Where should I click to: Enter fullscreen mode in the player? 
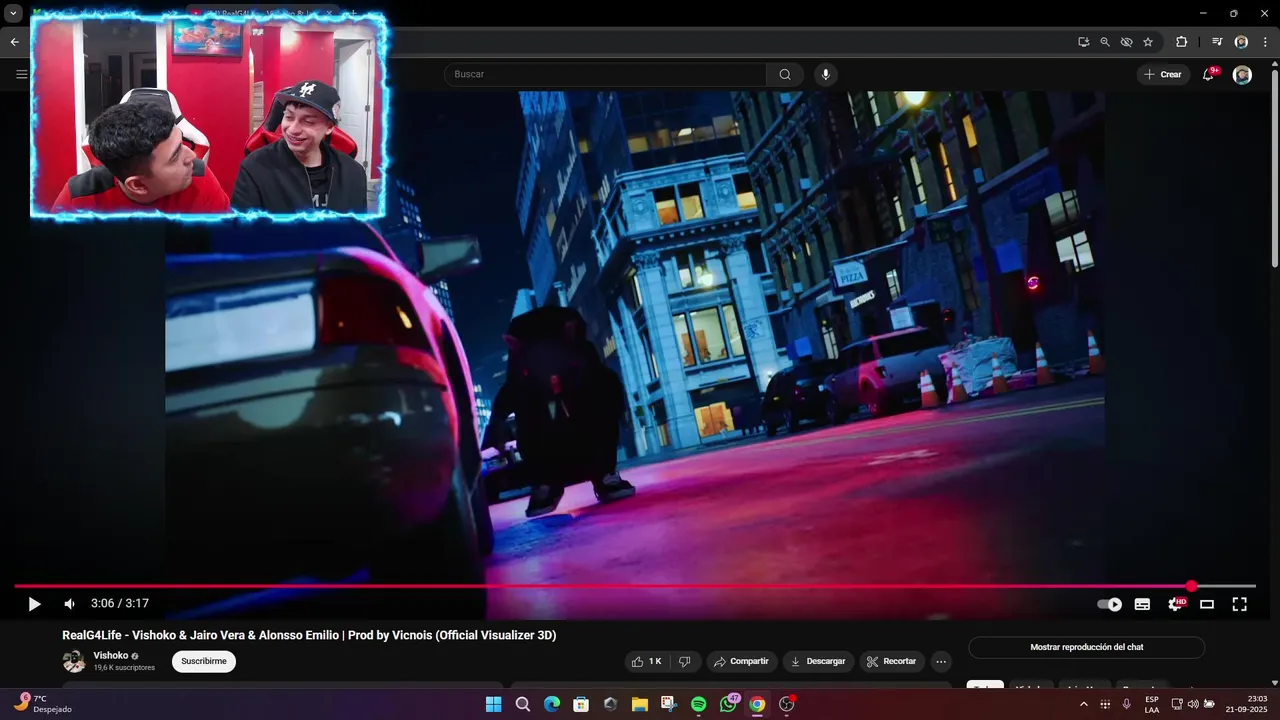pyautogui.click(x=1239, y=604)
